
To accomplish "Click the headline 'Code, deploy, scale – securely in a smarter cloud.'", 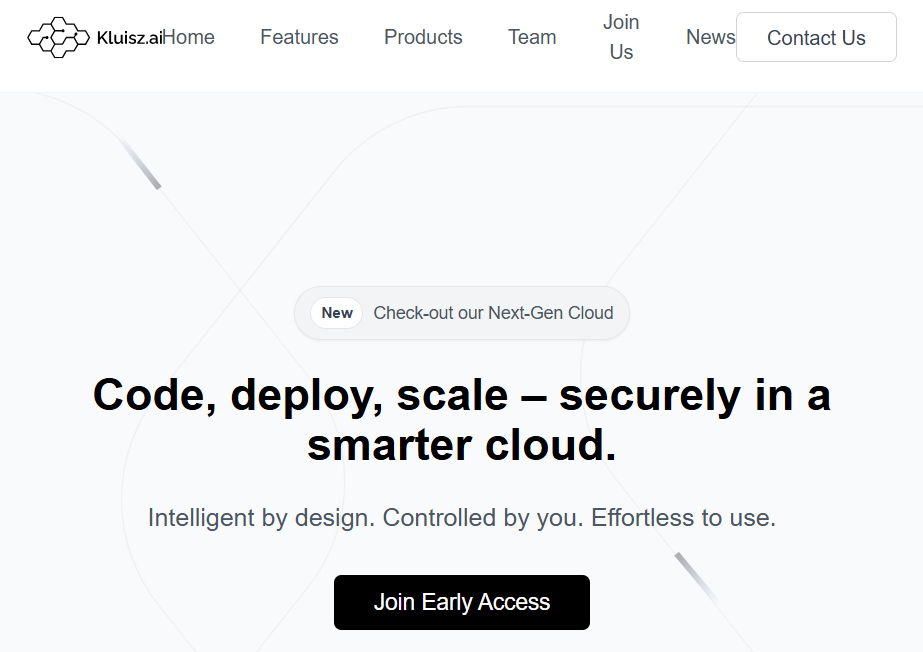I will tap(462, 420).
